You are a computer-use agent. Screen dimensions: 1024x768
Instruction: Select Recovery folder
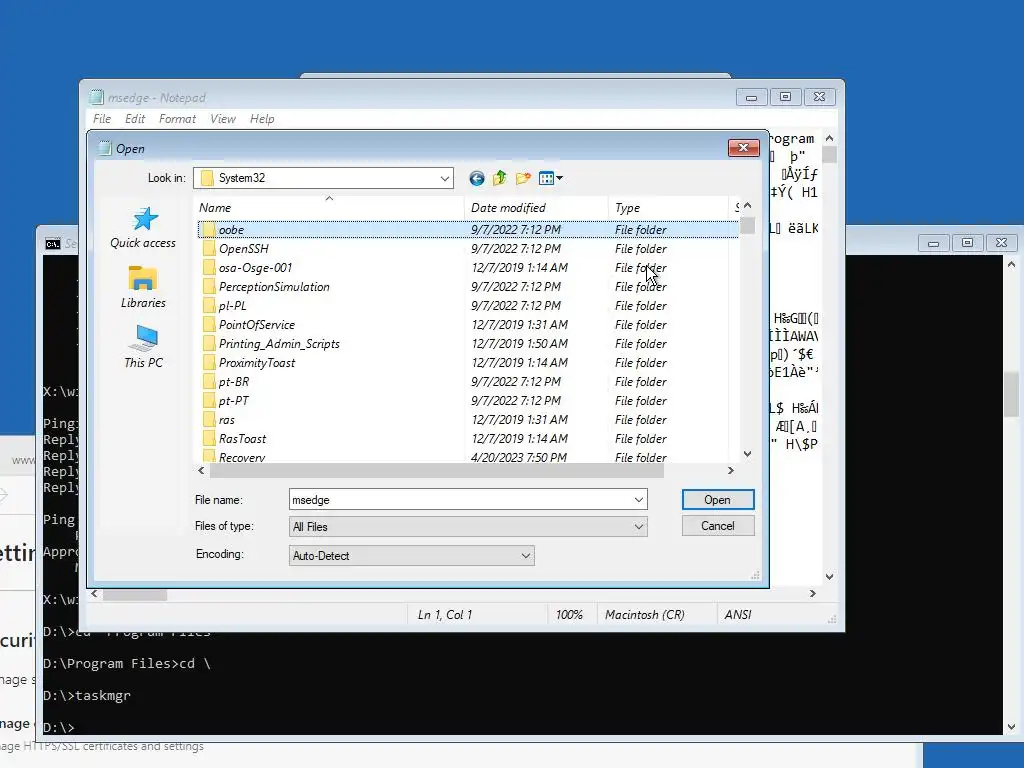point(234,457)
